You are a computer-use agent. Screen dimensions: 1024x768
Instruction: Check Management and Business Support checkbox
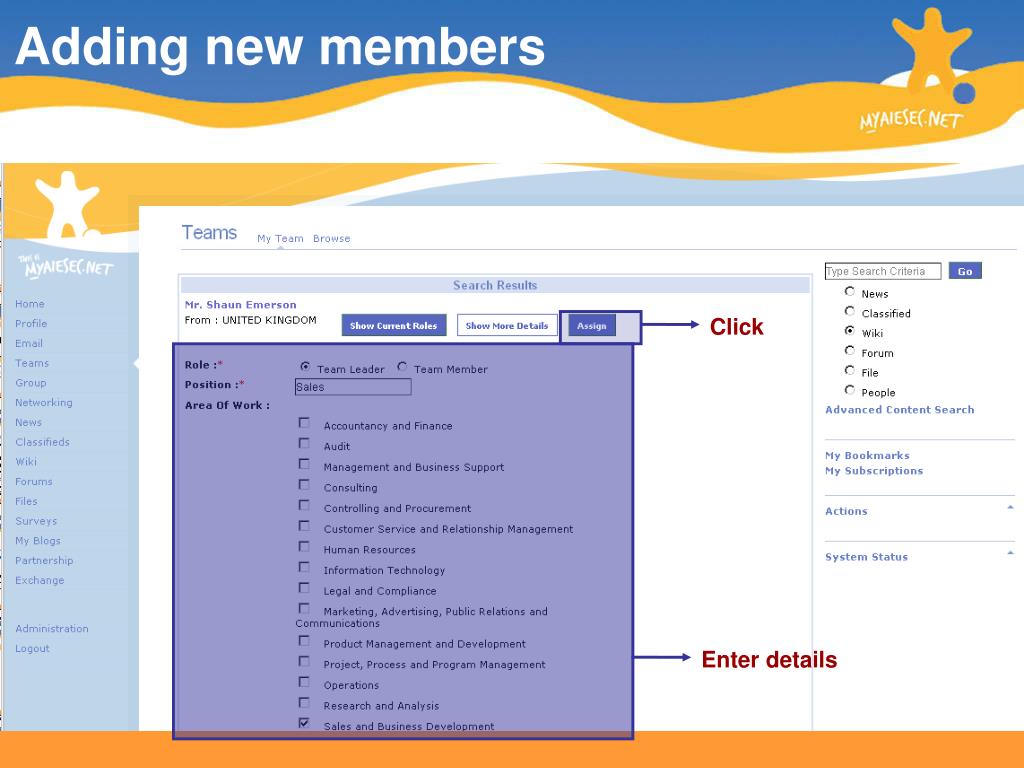point(304,464)
